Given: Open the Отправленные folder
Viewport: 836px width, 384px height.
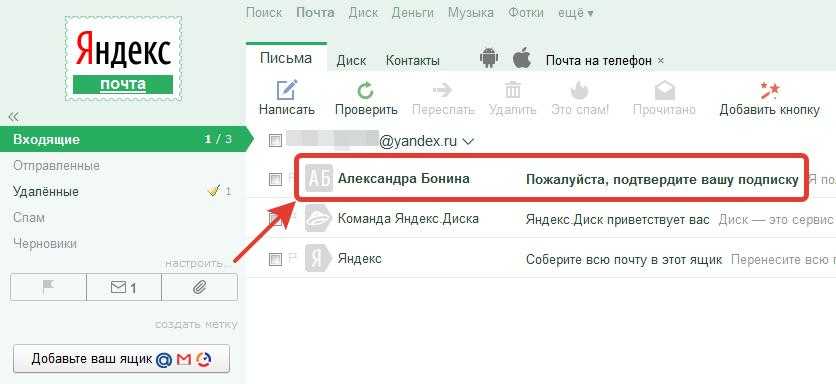Looking at the screenshot, I should tap(56, 166).
